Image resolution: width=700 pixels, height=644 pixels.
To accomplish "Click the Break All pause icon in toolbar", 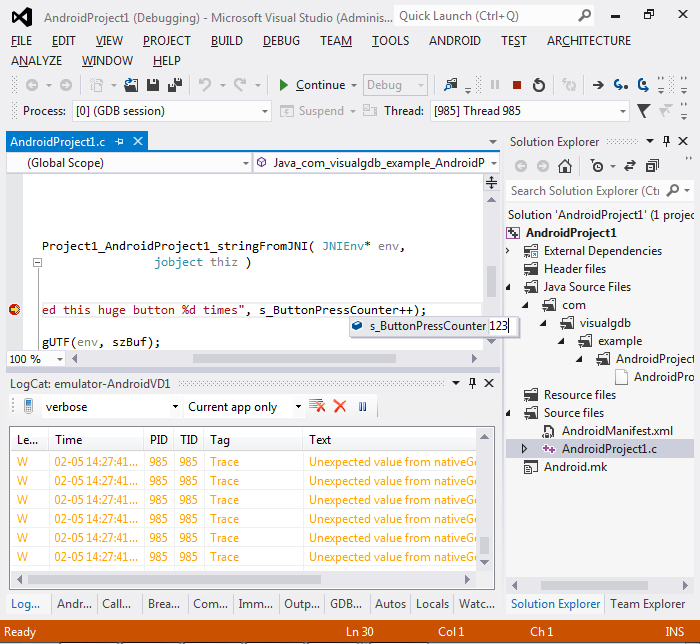I will tap(495, 85).
